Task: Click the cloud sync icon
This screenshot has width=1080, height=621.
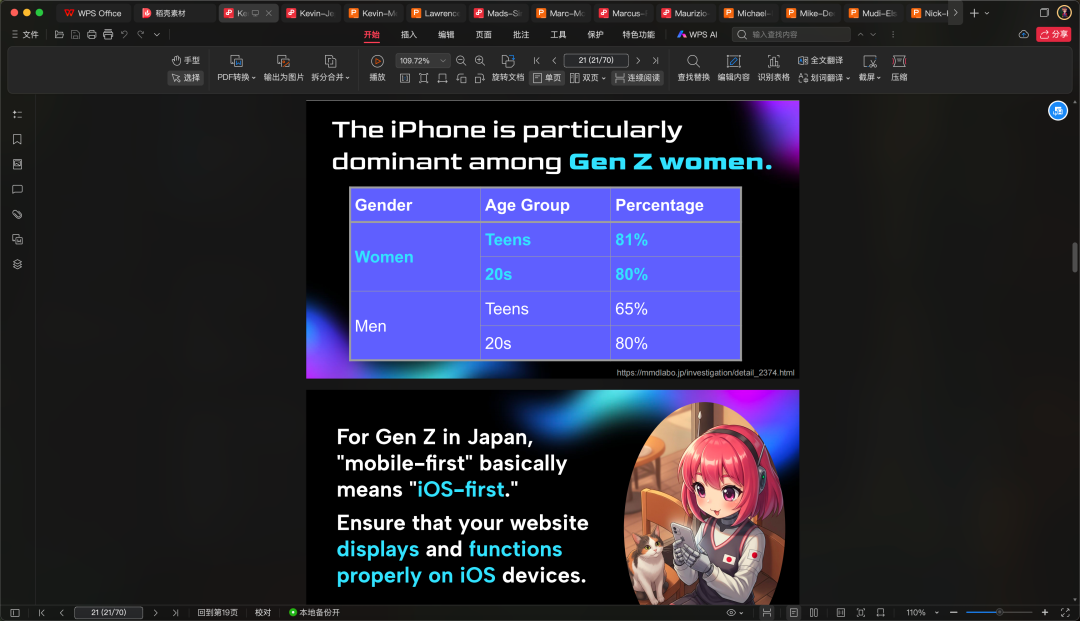Action: tap(1024, 34)
